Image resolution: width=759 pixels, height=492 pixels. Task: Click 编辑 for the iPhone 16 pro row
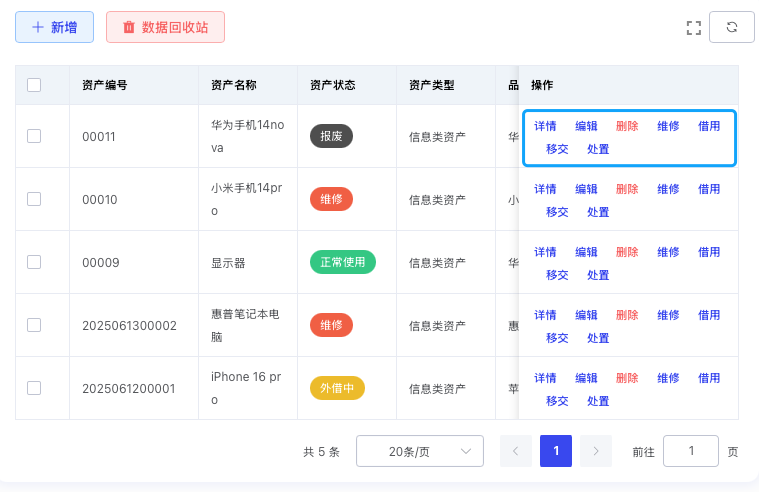(x=586, y=378)
